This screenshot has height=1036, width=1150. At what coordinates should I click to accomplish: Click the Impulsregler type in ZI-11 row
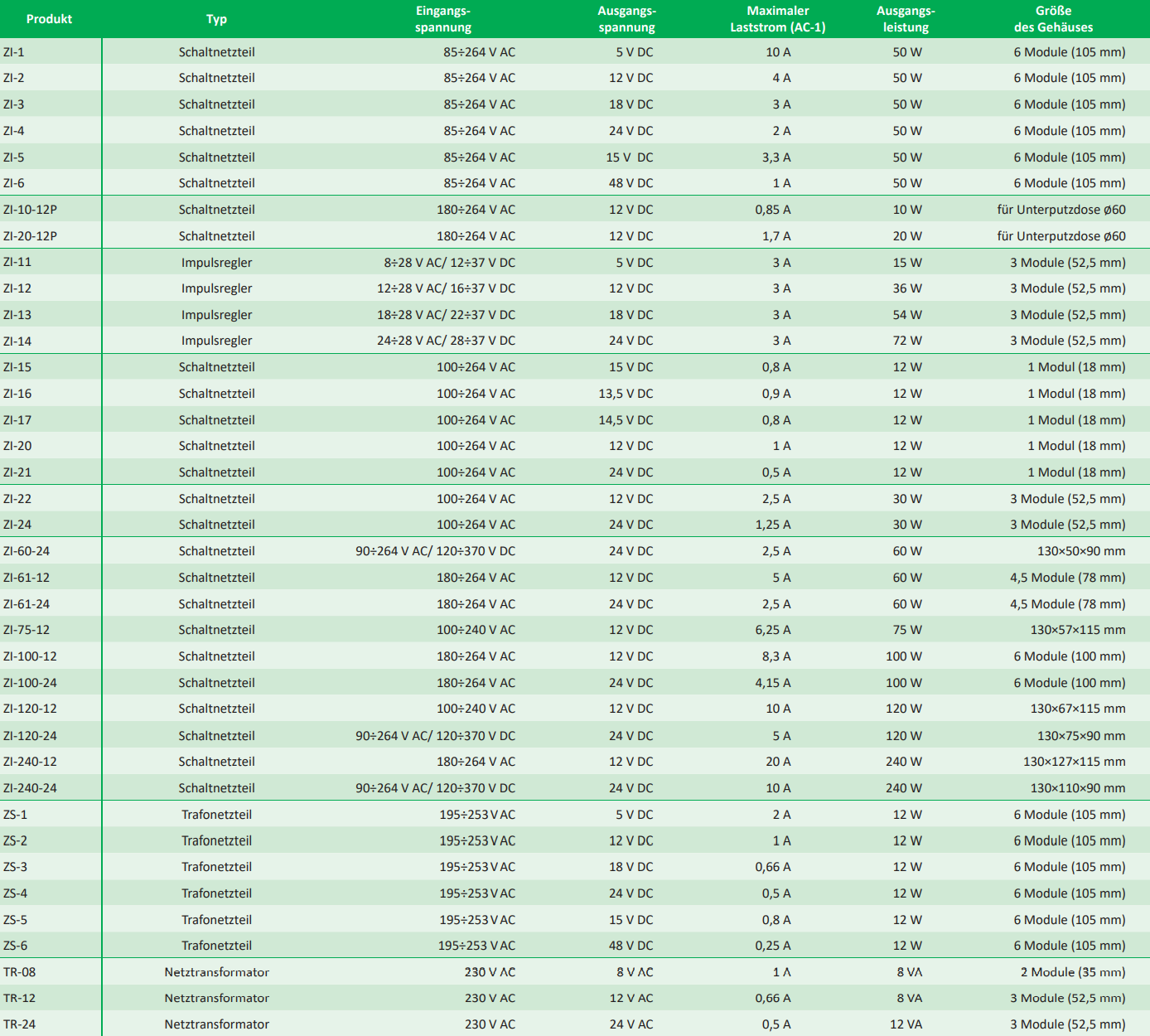[216, 263]
